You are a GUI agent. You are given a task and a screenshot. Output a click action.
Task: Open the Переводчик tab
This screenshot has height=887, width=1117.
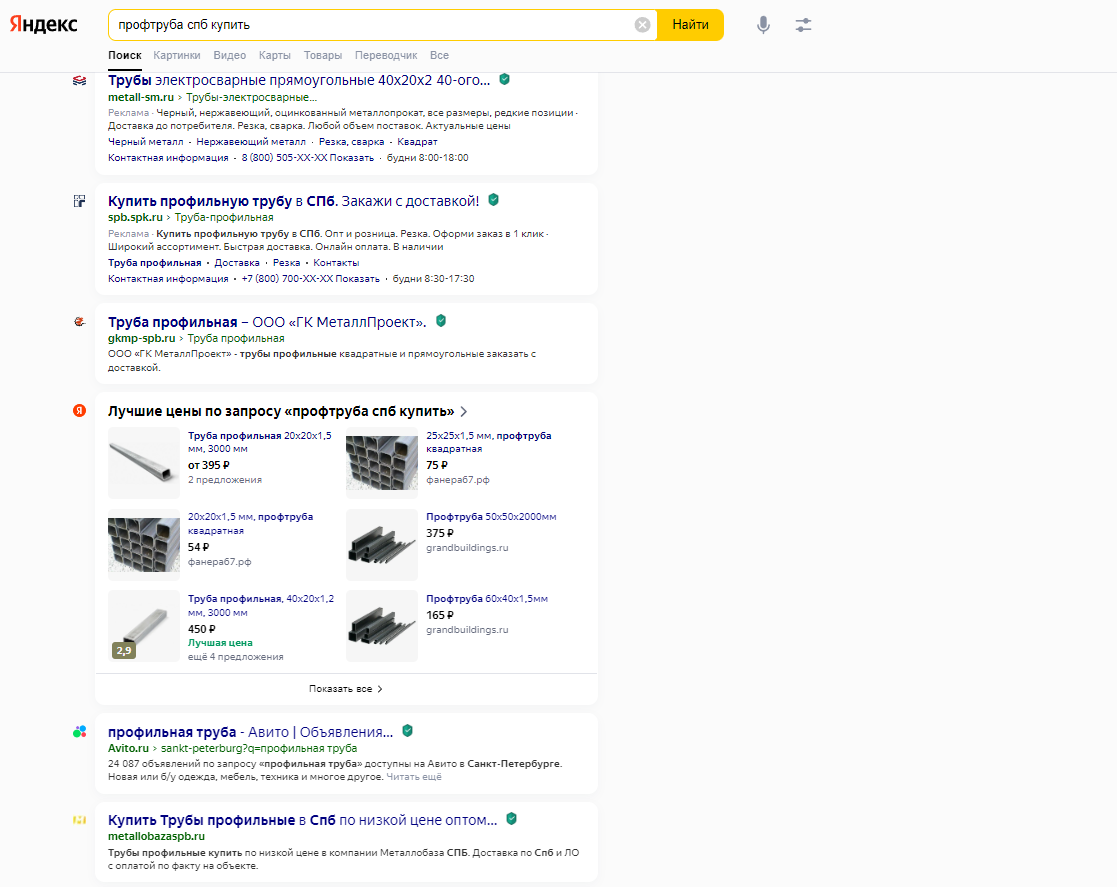coord(386,56)
